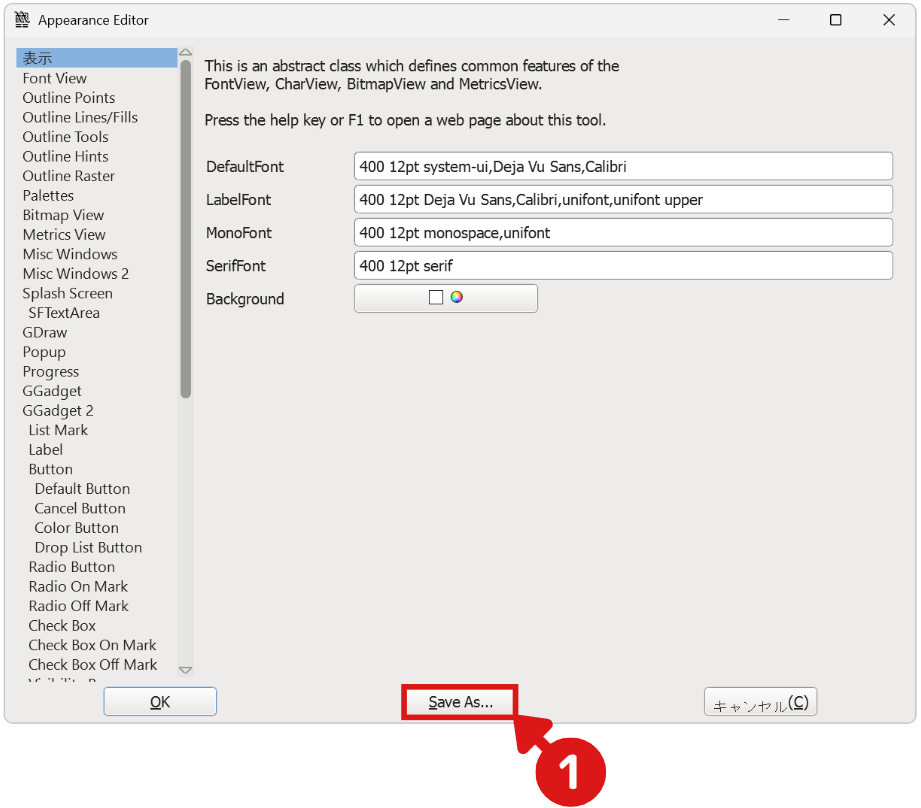Choose Check Box On Mark entry
Viewport: 921px width, 808px height.
coord(92,645)
